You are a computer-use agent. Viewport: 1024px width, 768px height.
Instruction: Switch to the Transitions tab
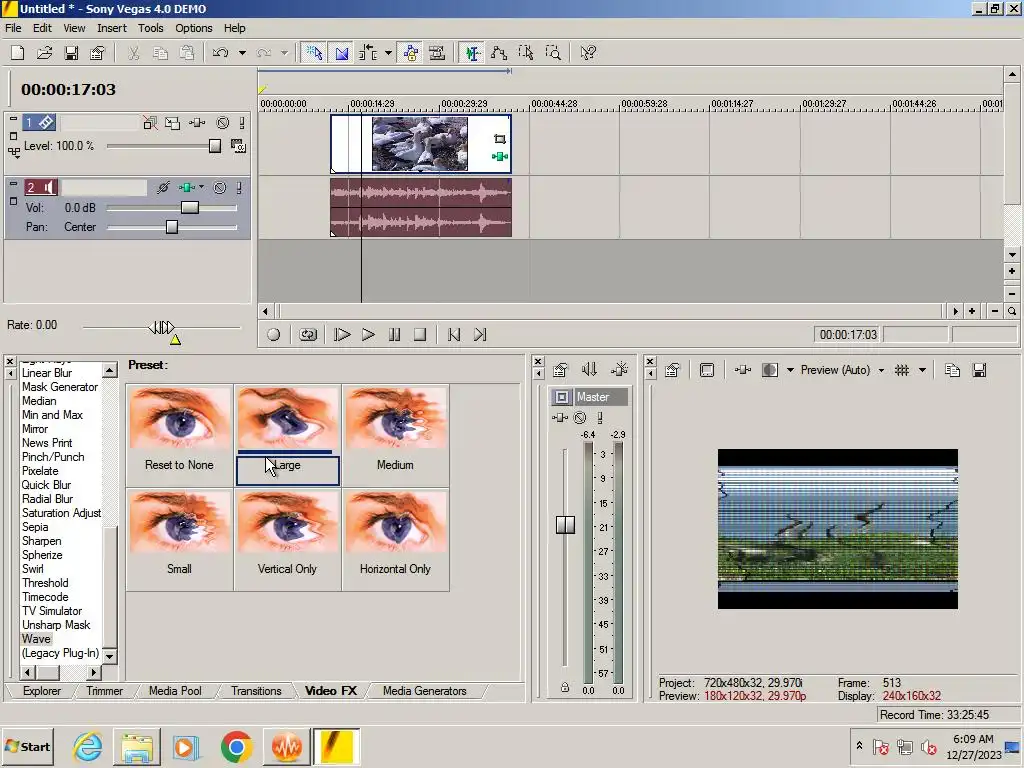click(x=256, y=691)
